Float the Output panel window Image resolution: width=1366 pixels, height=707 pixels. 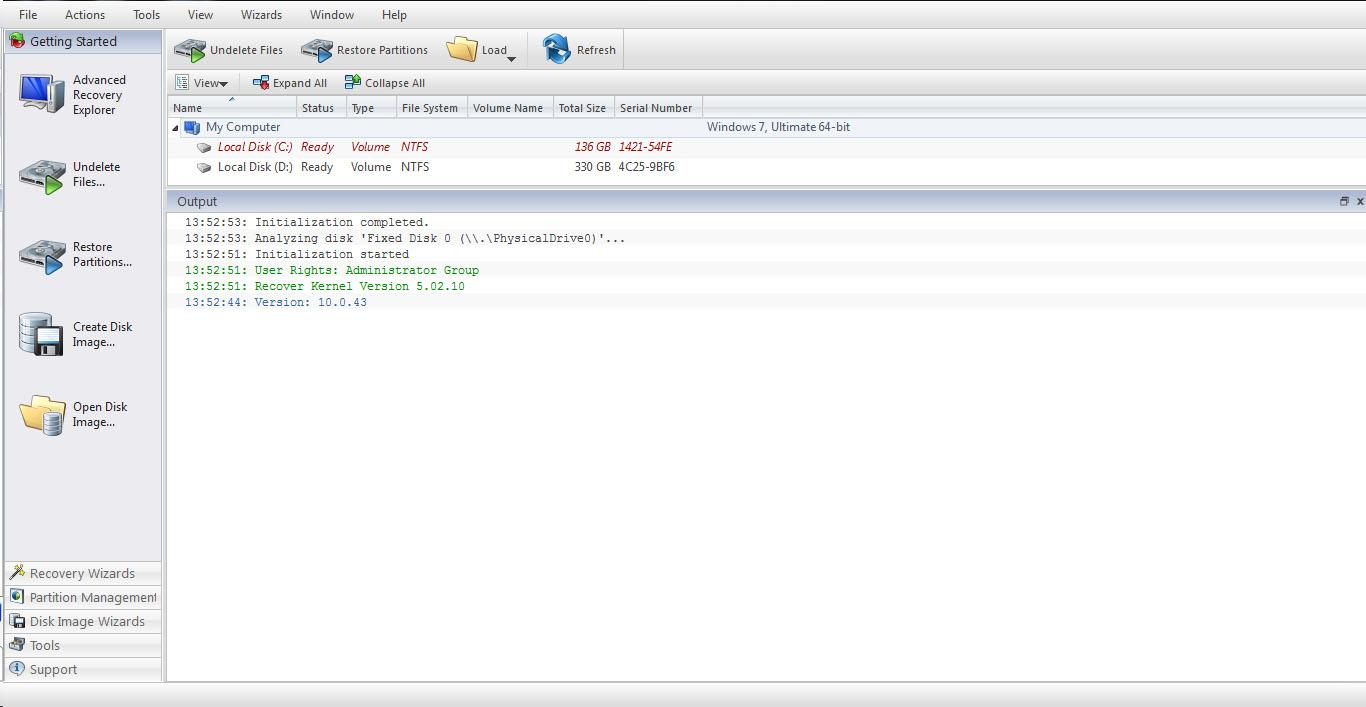coord(1344,201)
